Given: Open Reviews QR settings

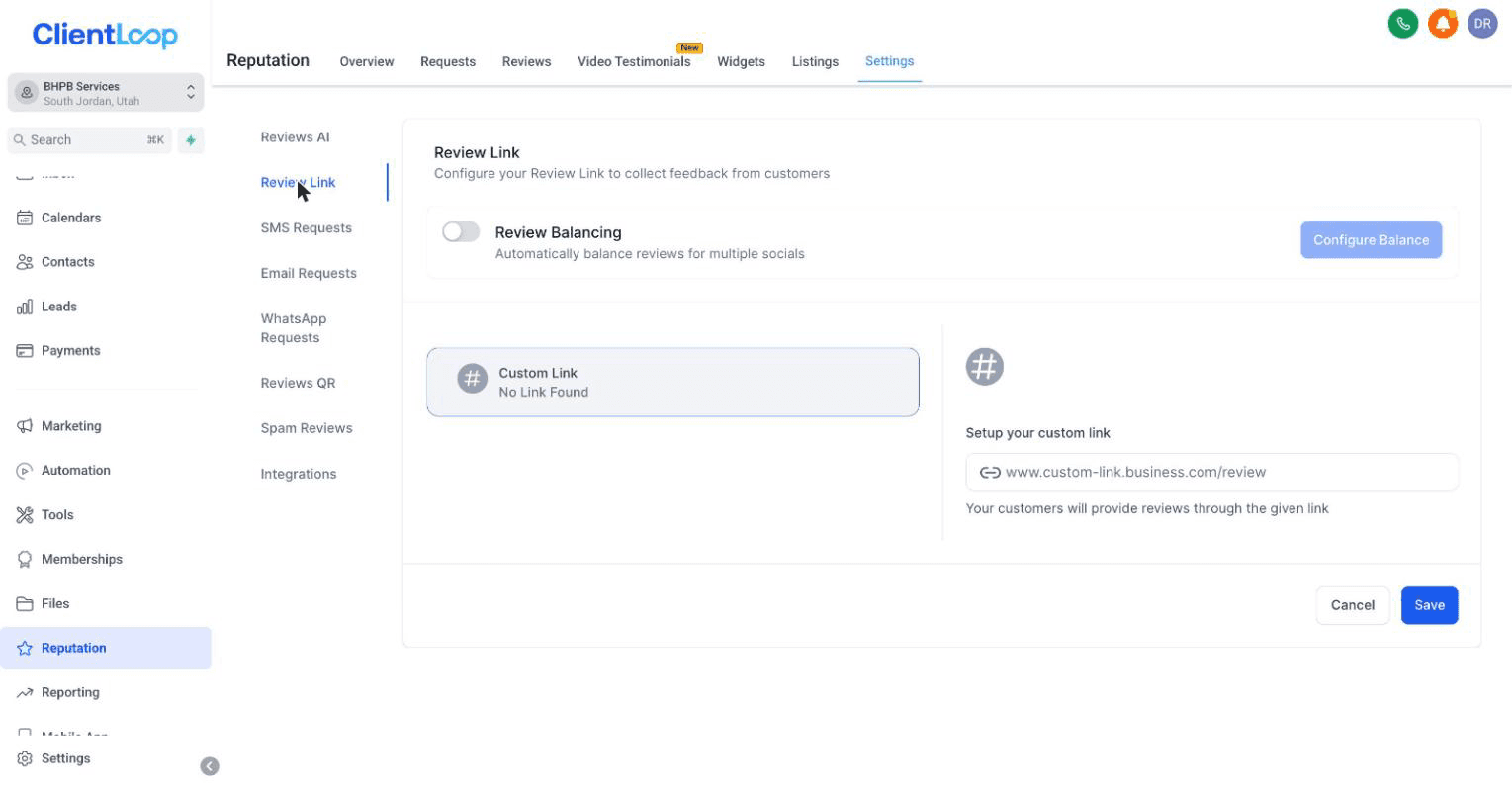Looking at the screenshot, I should pyautogui.click(x=299, y=384).
